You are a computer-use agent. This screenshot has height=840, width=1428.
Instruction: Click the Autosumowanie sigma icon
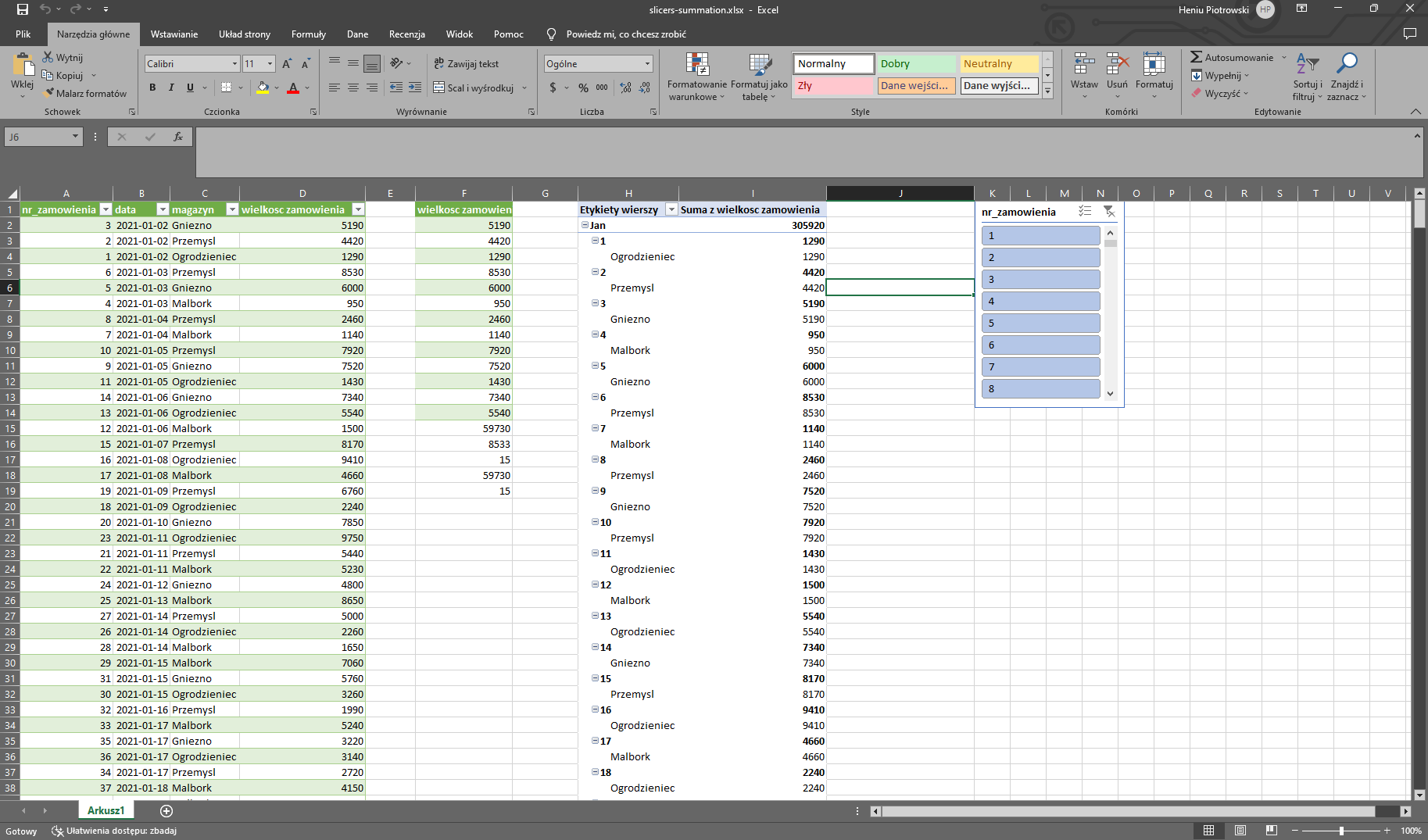coord(1196,57)
